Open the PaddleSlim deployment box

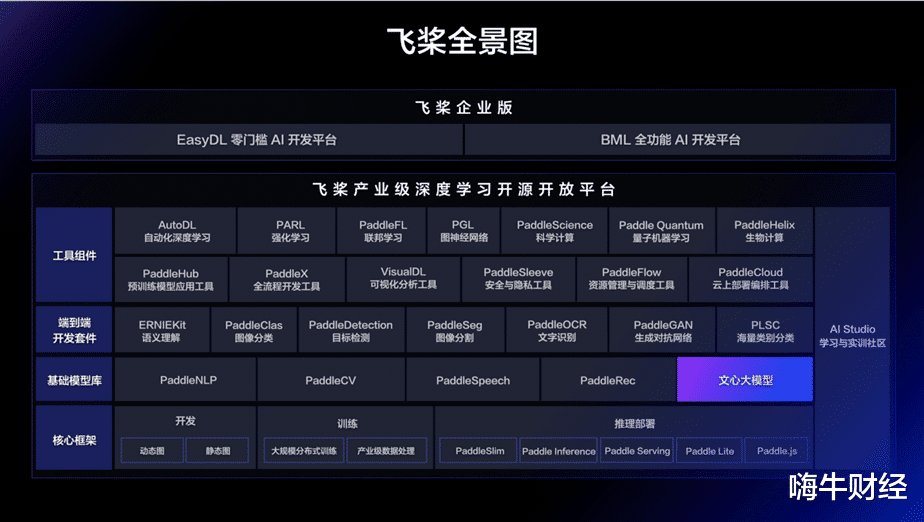[478, 451]
